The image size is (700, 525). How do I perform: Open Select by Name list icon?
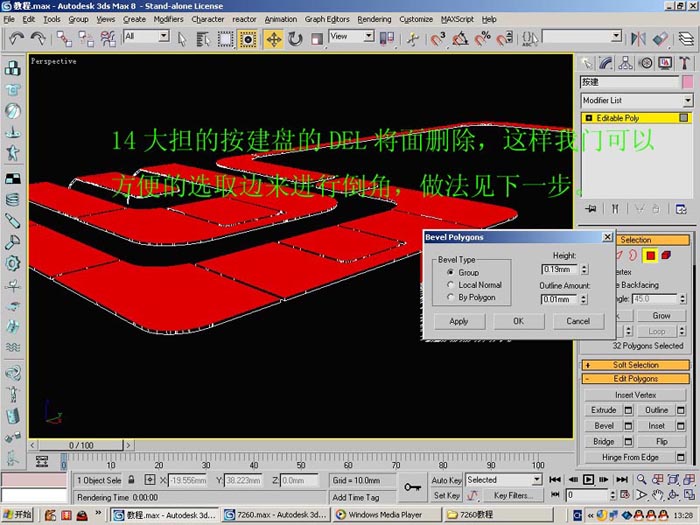(x=203, y=39)
